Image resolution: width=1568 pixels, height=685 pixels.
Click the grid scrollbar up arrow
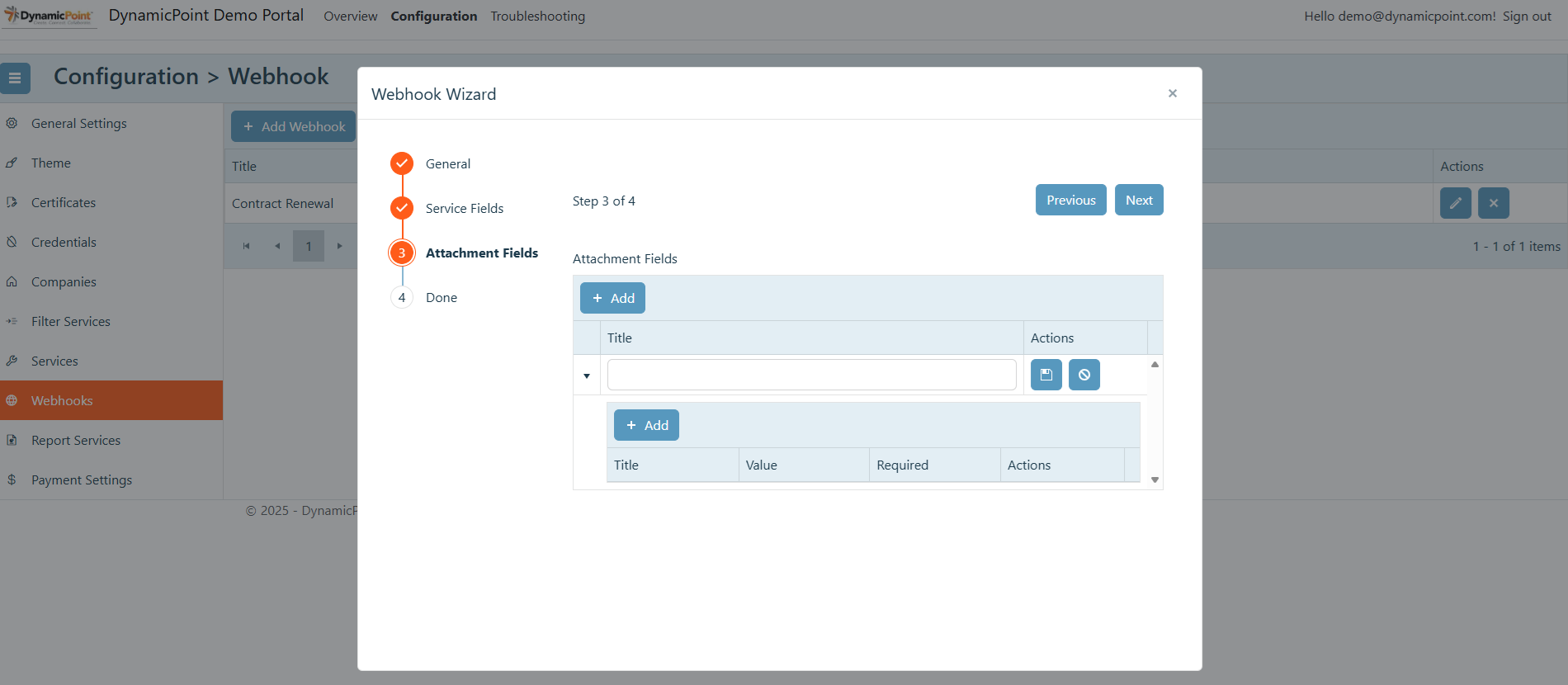[x=1155, y=364]
